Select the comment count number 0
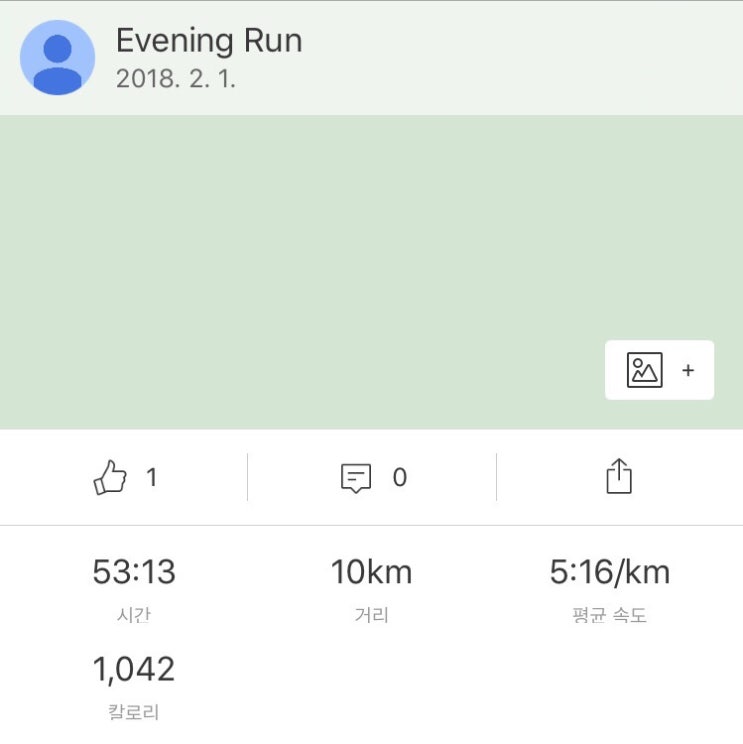This screenshot has height=744, width=743. tap(399, 478)
